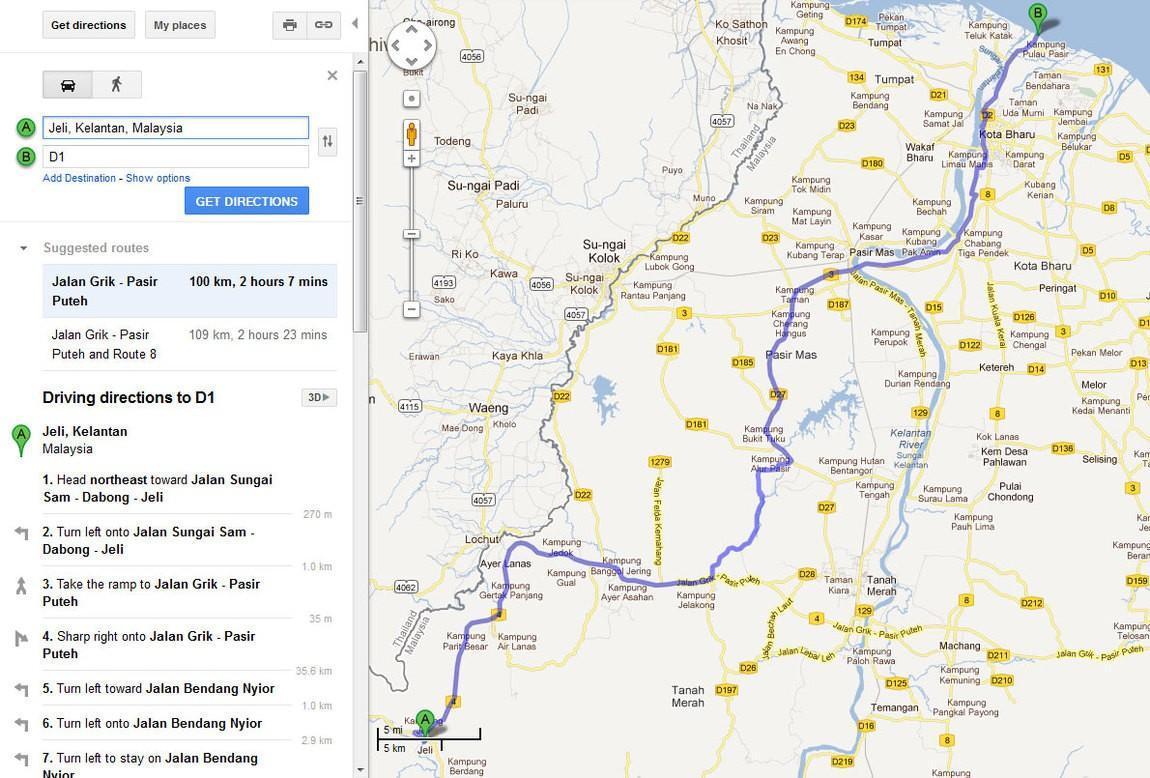Select the 109 km Route 8 alternative
The width and height of the screenshot is (1150, 778).
click(x=190, y=344)
